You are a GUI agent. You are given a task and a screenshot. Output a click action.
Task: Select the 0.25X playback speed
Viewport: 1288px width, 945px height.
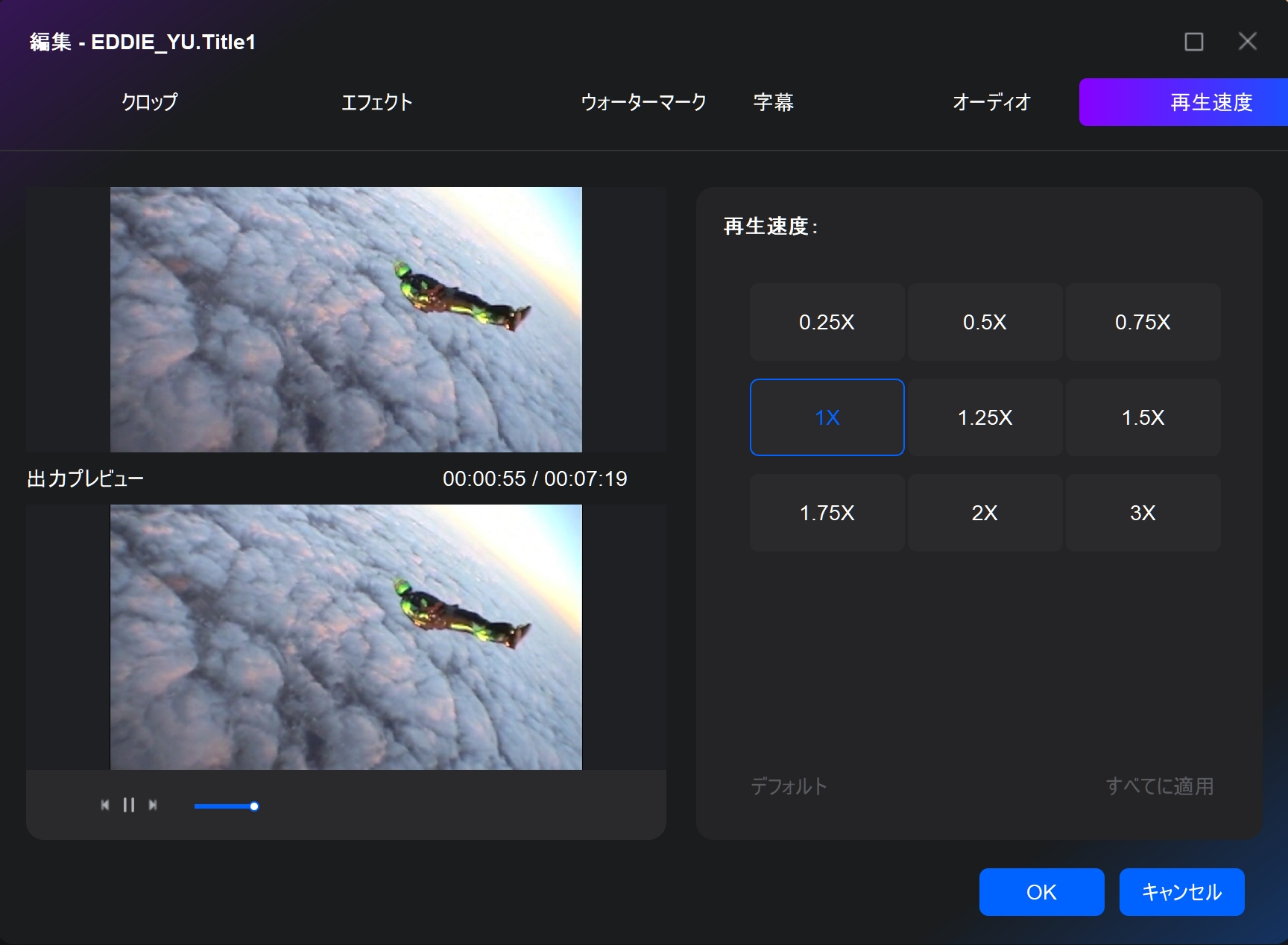click(x=827, y=322)
